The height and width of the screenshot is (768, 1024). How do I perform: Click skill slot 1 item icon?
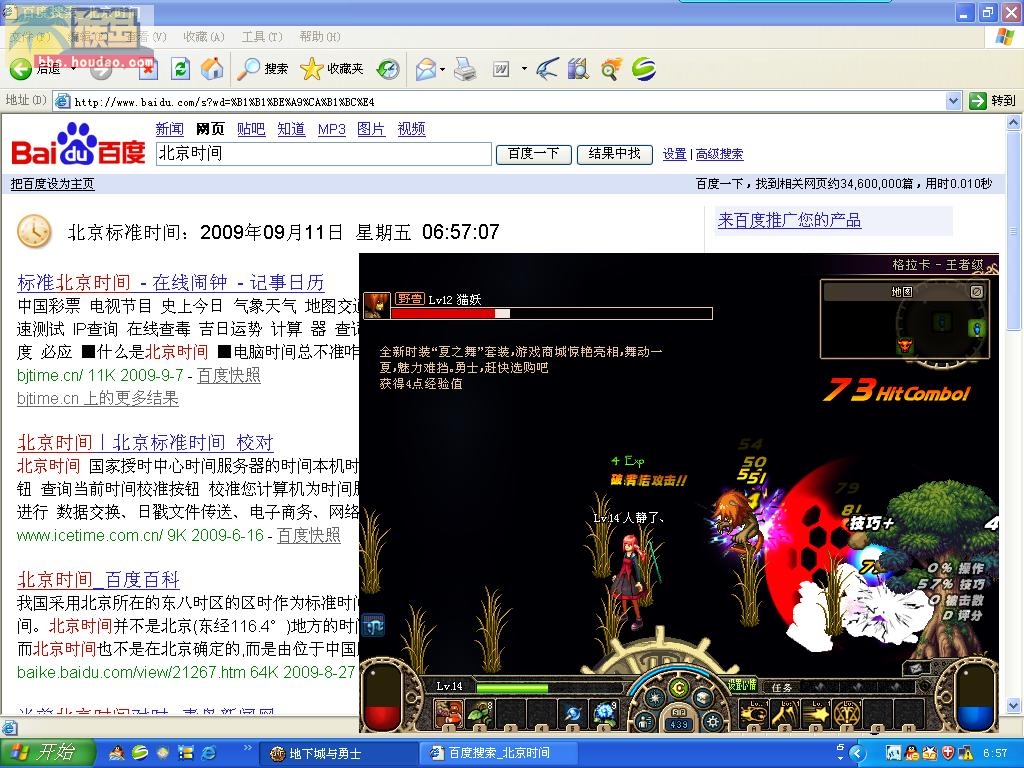click(x=449, y=714)
